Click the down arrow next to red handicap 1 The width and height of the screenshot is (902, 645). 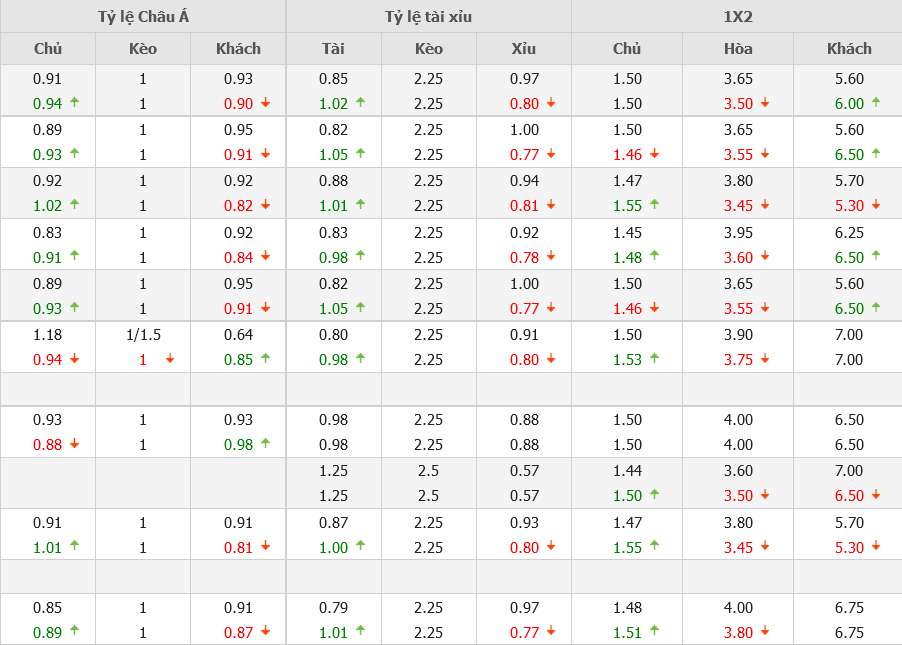170,359
